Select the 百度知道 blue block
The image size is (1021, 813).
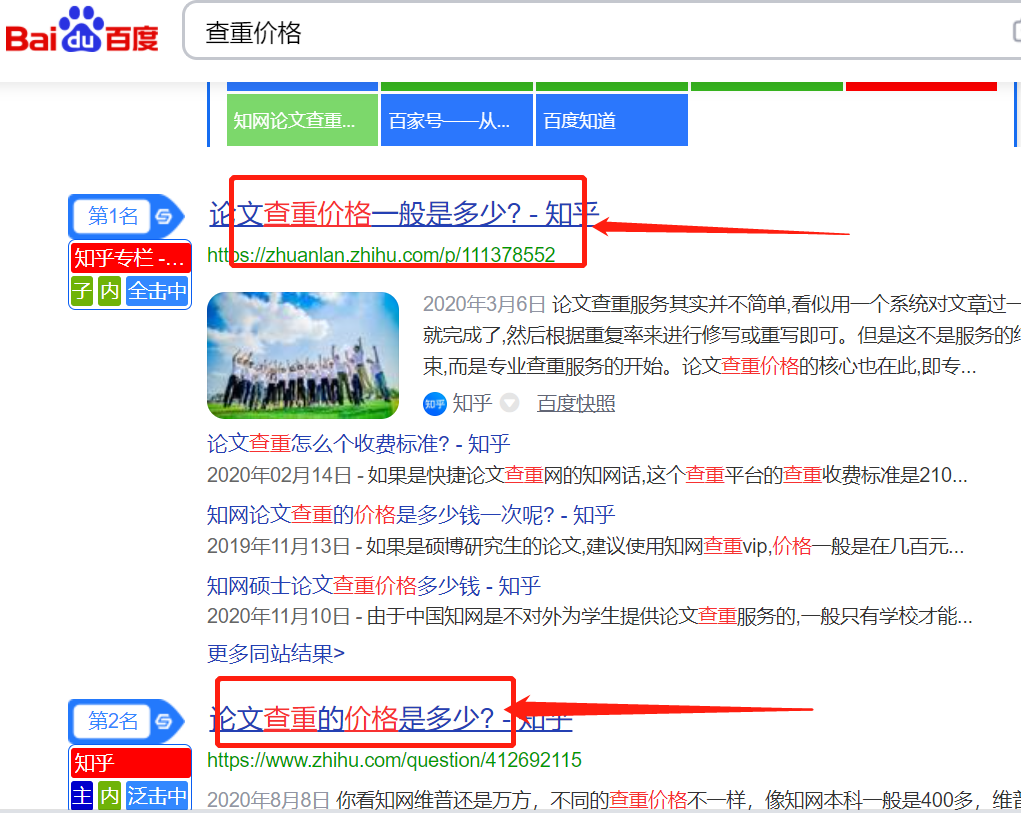[611, 120]
